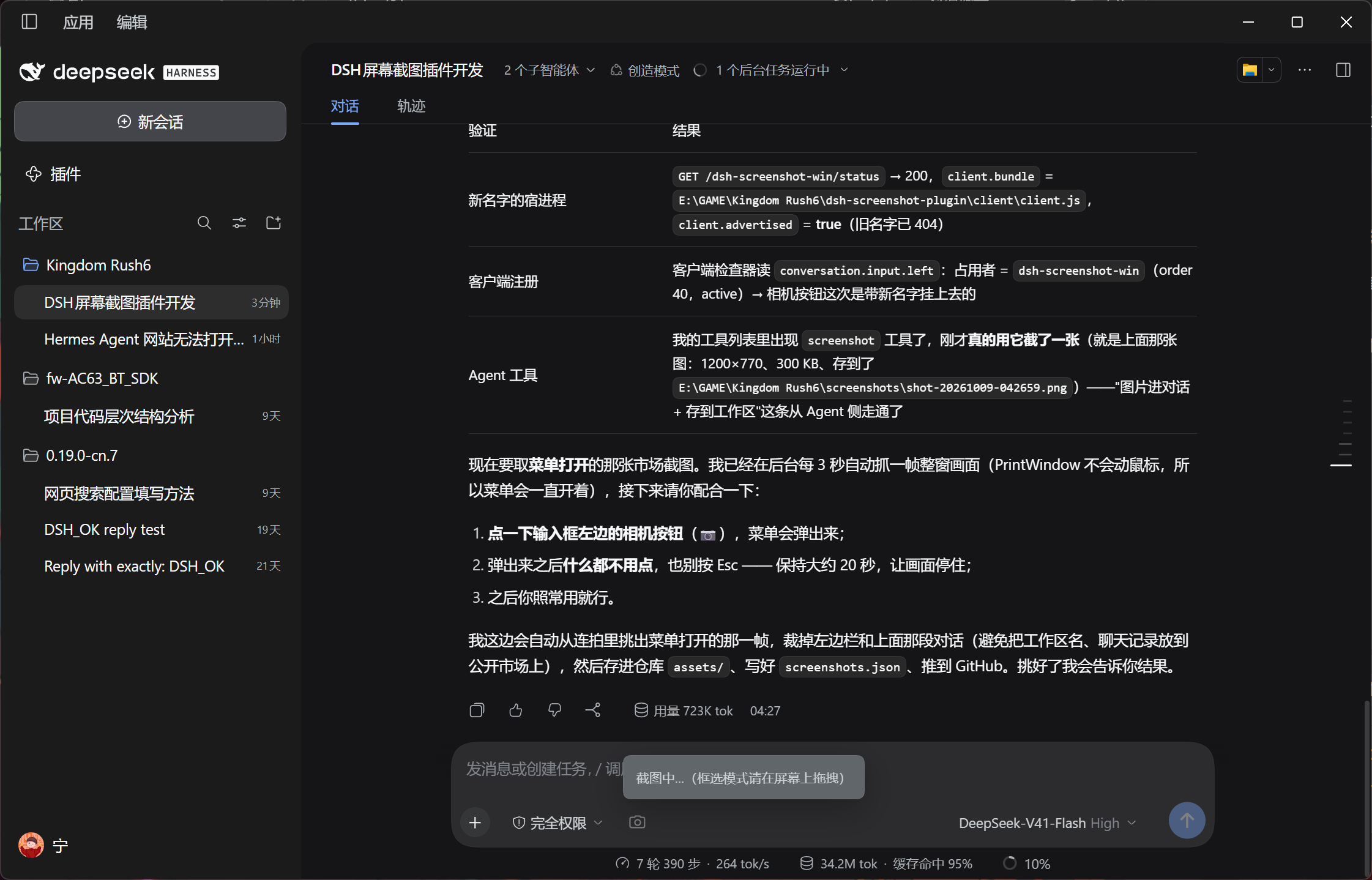Share the assistant response

(x=593, y=710)
